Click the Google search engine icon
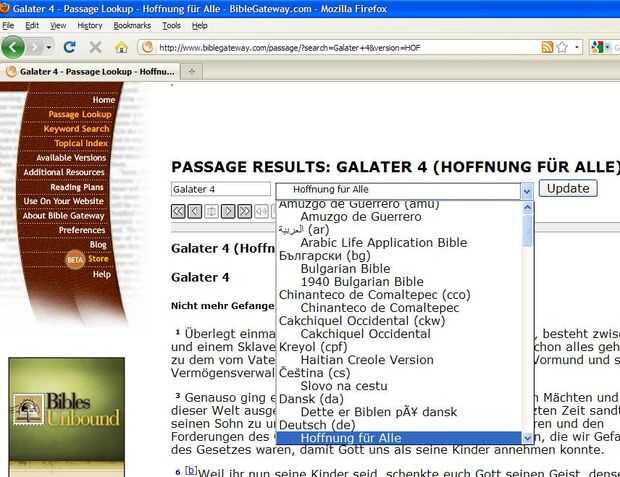Viewport: 620px width, 477px height. pyautogui.click(x=597, y=47)
